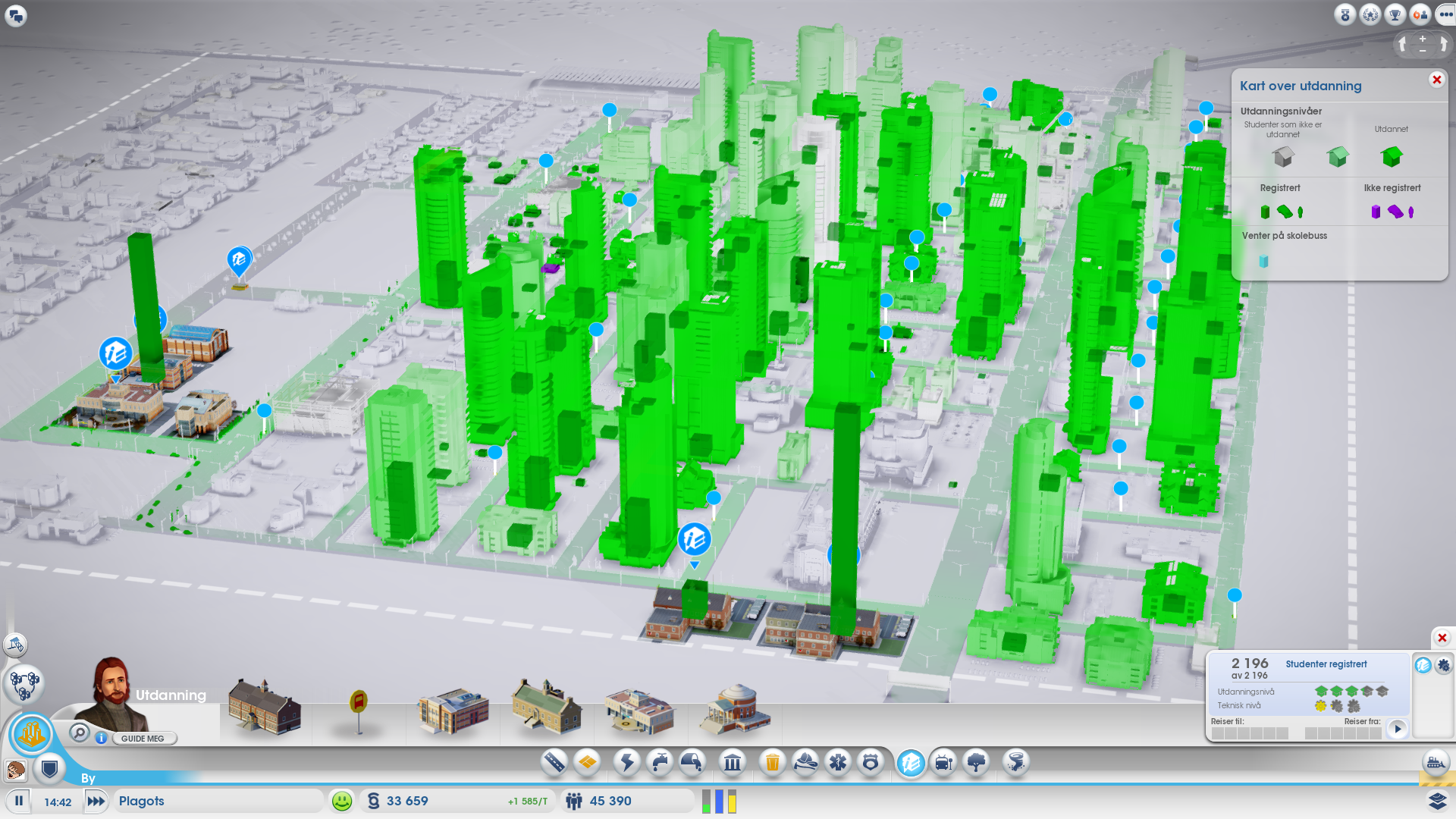The width and height of the screenshot is (1456, 819).
Task: Click the bright green Utdannet house swatch
Action: pyautogui.click(x=1392, y=156)
